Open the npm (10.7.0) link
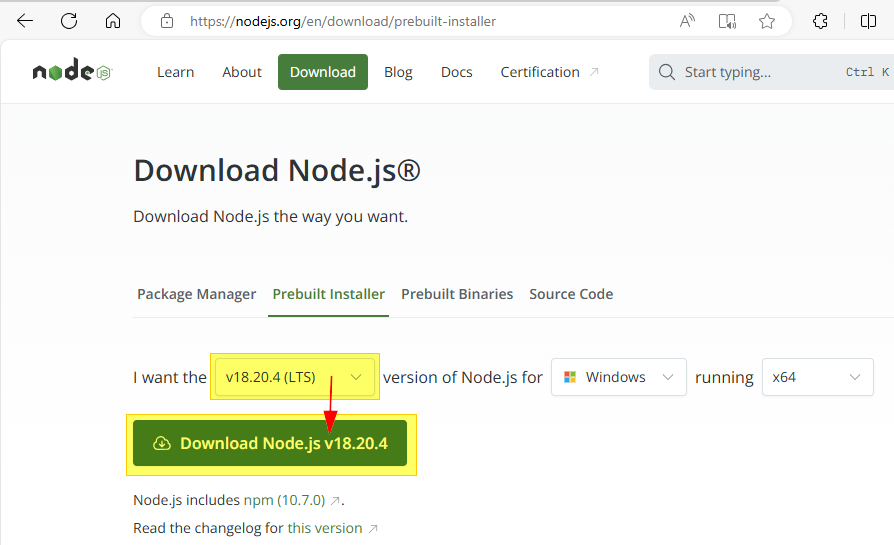Viewport: 894px width, 545px height. (x=285, y=500)
